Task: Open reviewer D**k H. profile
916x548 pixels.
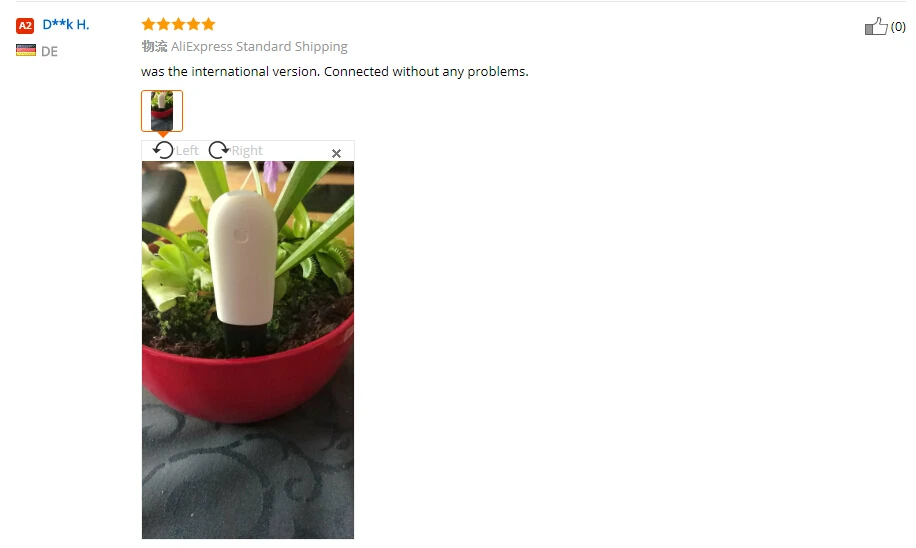Action: (66, 25)
